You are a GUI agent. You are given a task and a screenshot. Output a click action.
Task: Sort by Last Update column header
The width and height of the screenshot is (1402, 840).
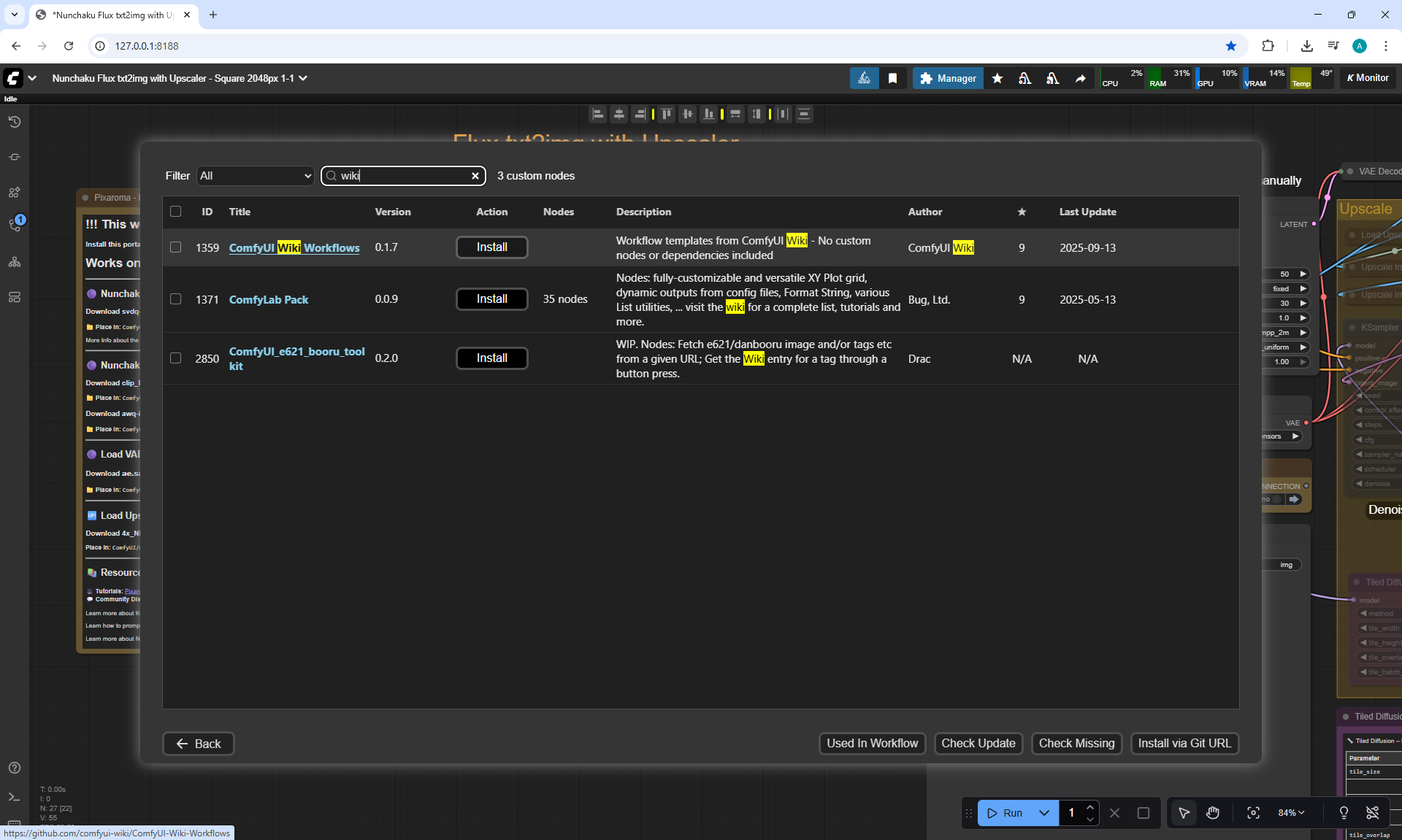click(1087, 212)
